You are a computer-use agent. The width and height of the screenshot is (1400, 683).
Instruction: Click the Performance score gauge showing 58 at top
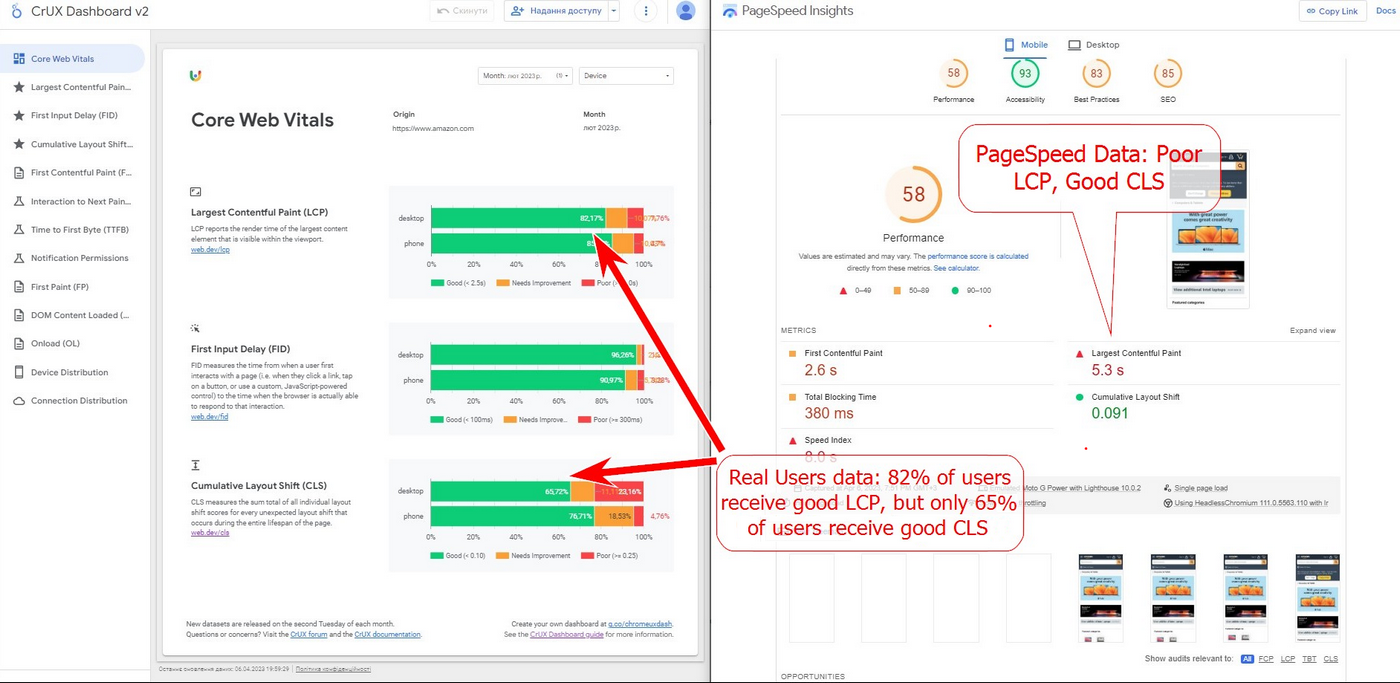point(953,73)
